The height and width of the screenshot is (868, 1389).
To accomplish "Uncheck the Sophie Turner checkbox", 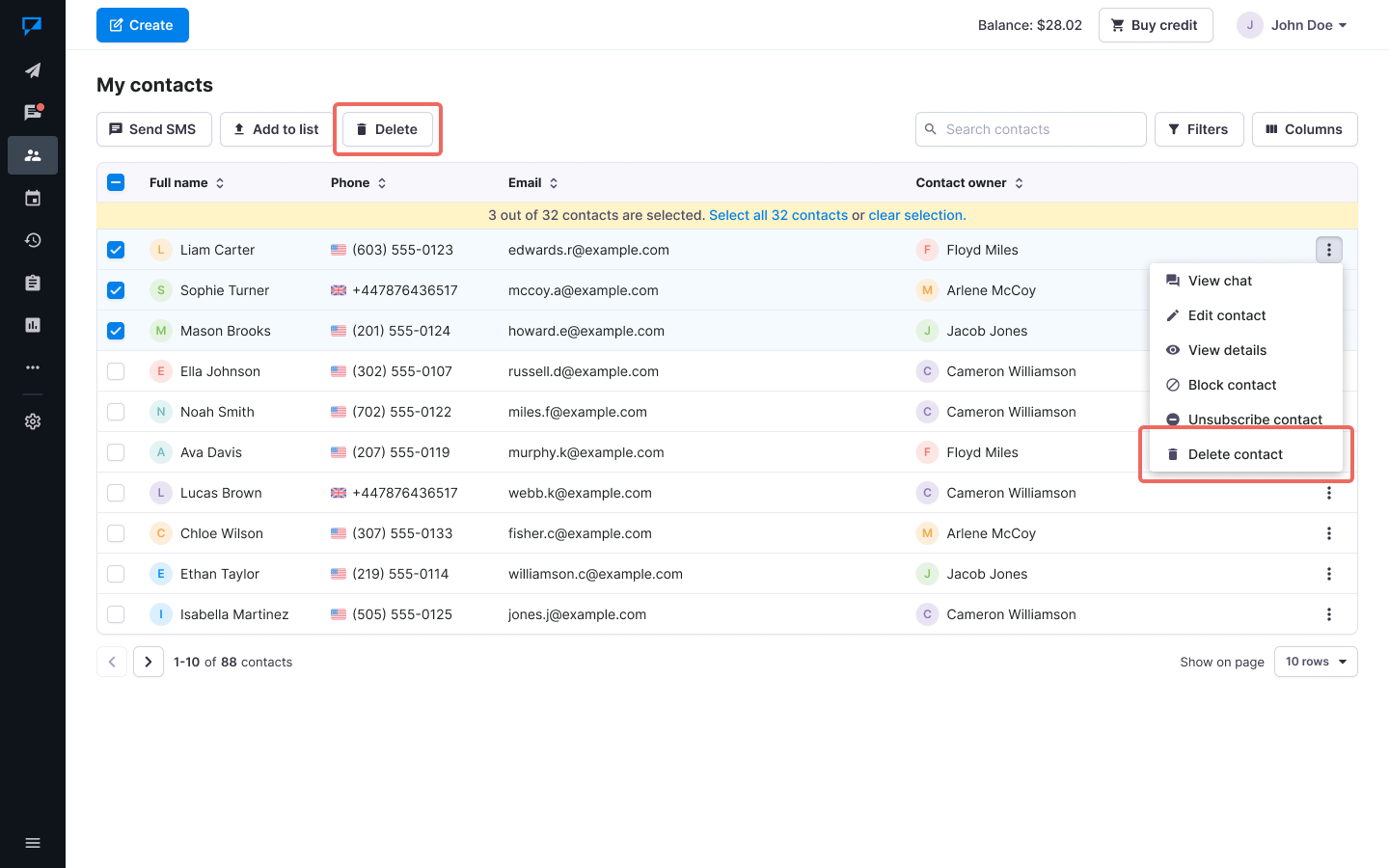I will 116,290.
